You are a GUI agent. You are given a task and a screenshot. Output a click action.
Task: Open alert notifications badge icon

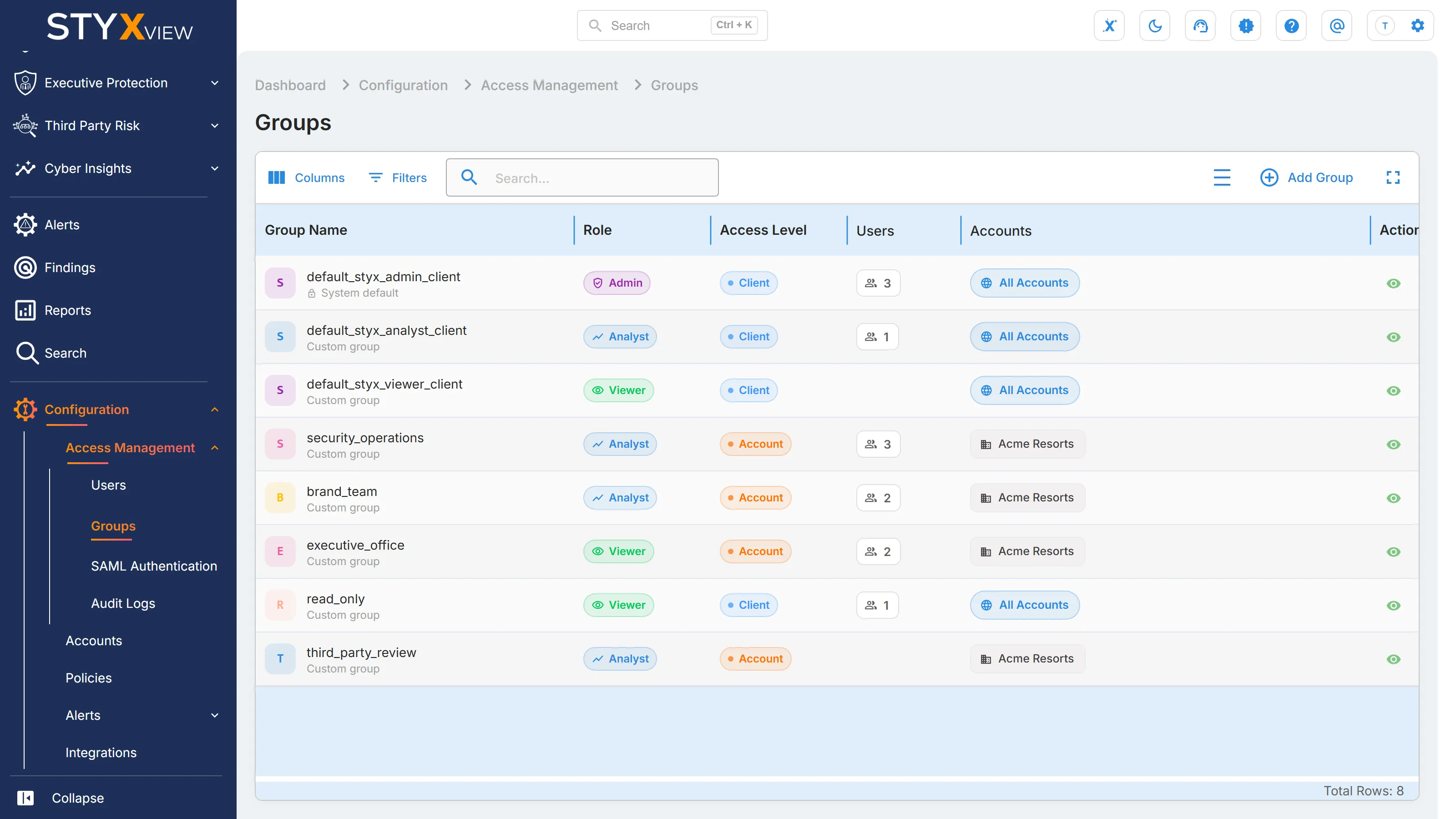(1246, 25)
